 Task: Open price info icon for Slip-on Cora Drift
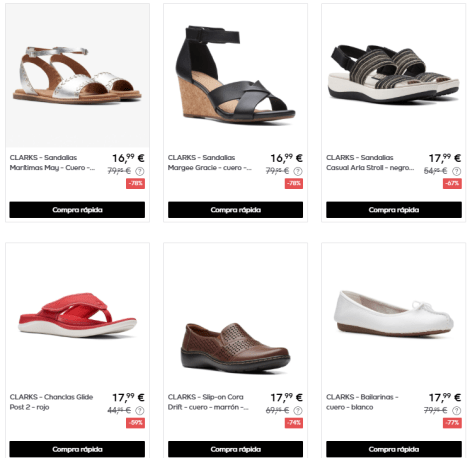pos(298,411)
